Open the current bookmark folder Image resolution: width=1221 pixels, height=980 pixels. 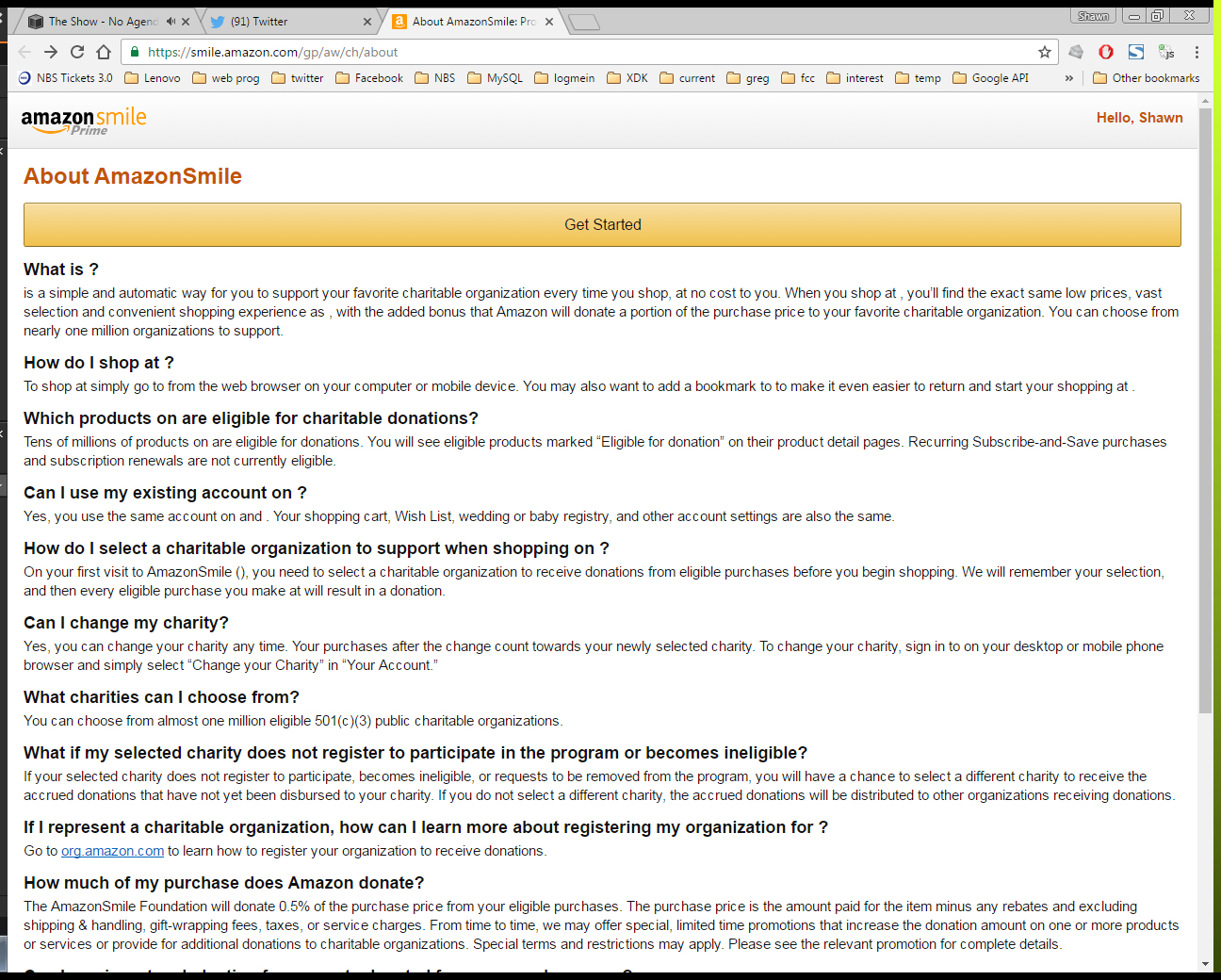coord(688,78)
